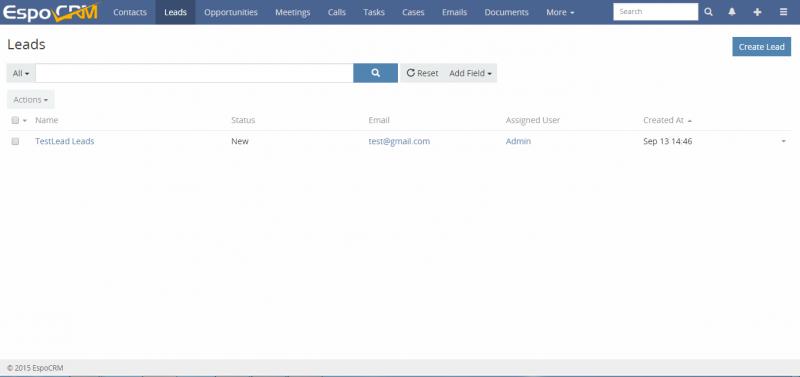Click the blue leads search button

click(376, 73)
